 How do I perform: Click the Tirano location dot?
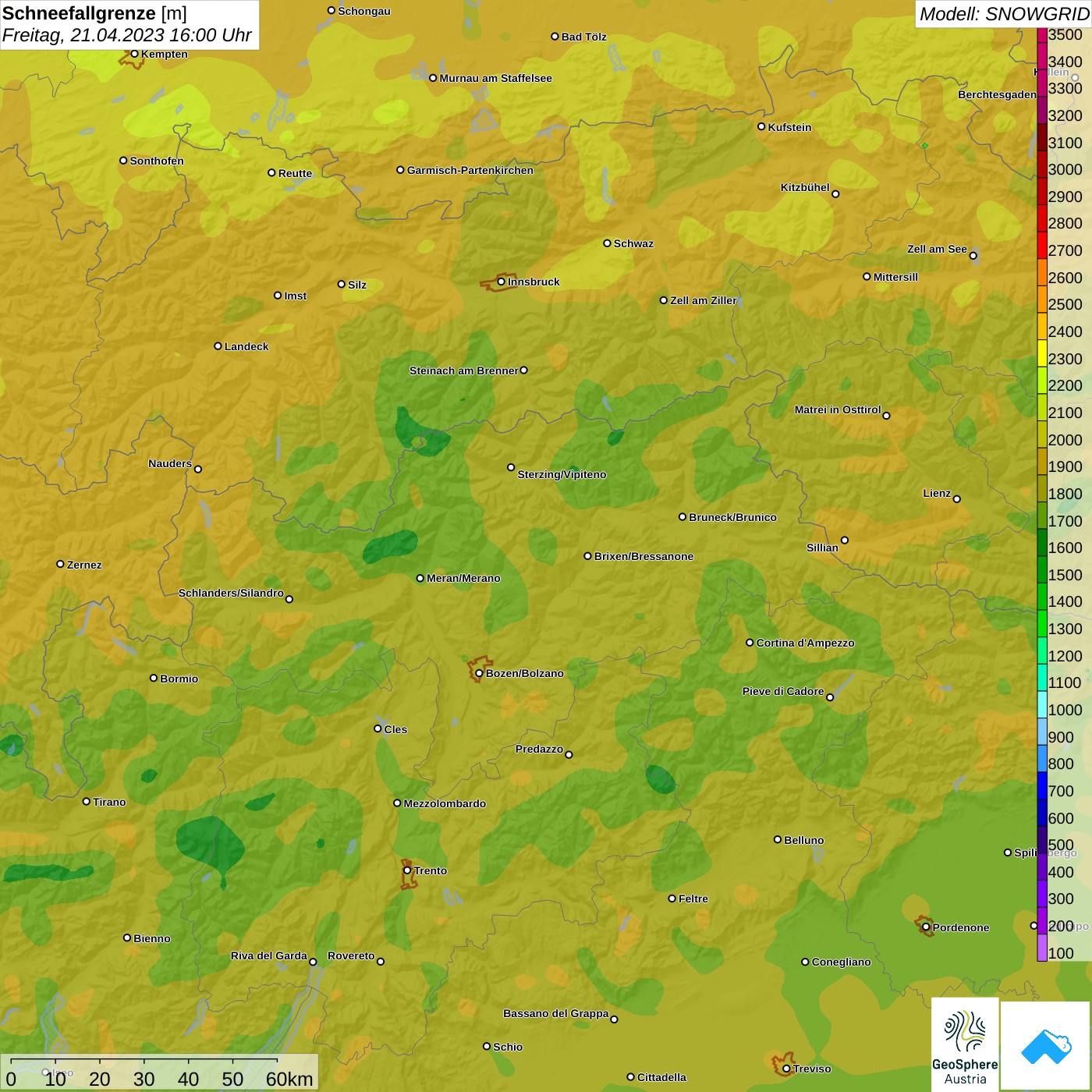[x=87, y=801]
